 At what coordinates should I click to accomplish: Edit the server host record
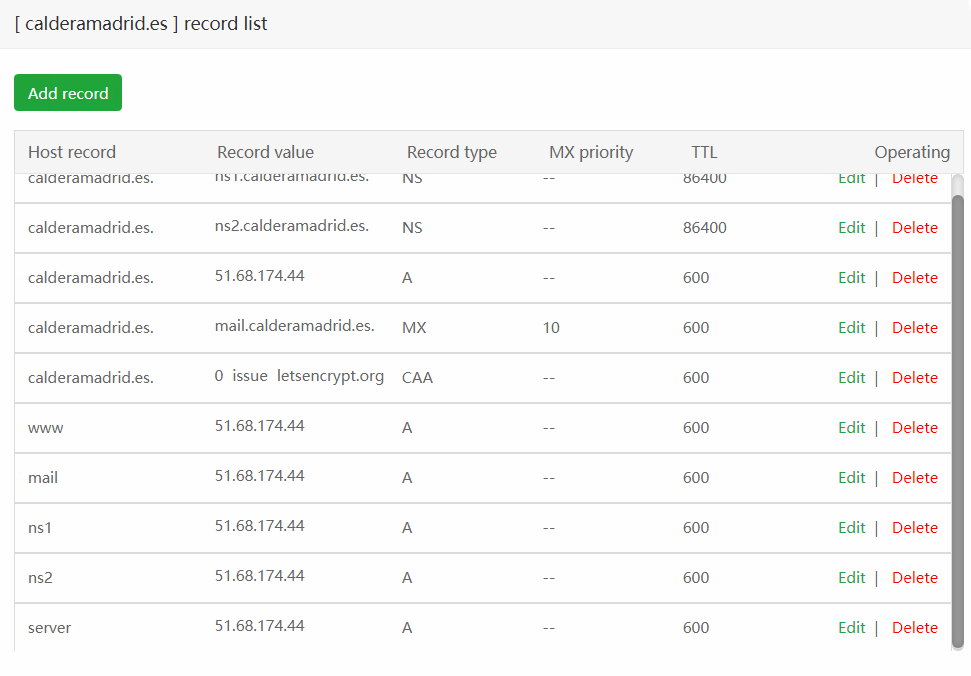coord(851,628)
